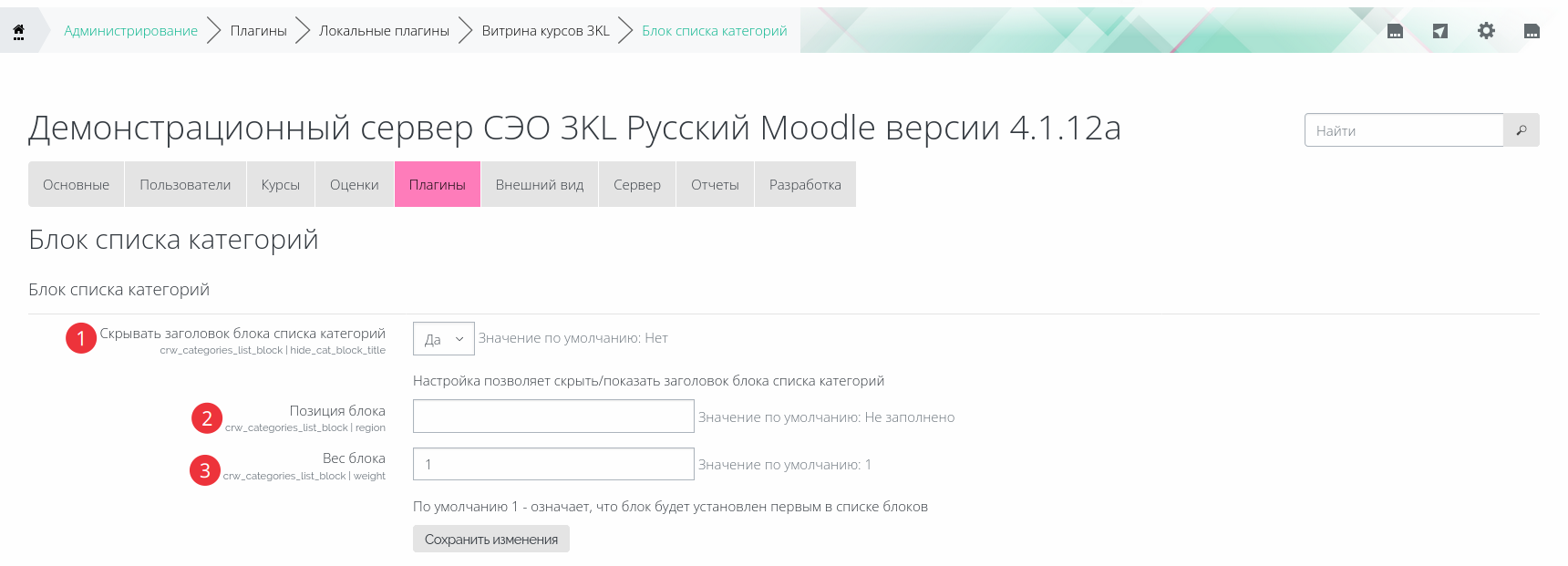Click the site title Демонстрационный сервер СЭО 3KL
Screen dimensions: 1568x566
574,128
